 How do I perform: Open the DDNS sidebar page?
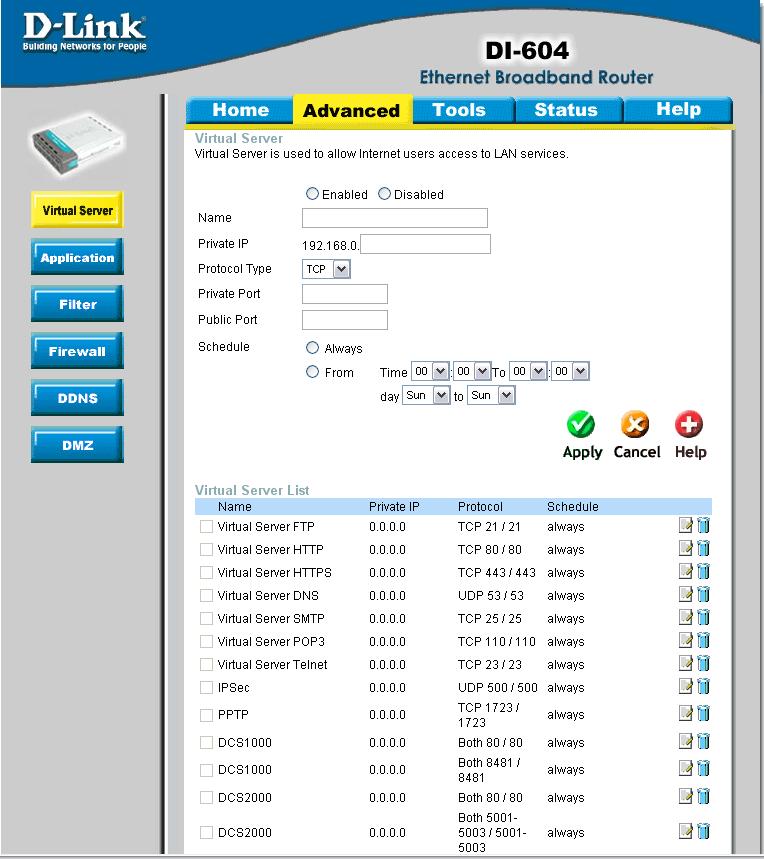point(77,398)
